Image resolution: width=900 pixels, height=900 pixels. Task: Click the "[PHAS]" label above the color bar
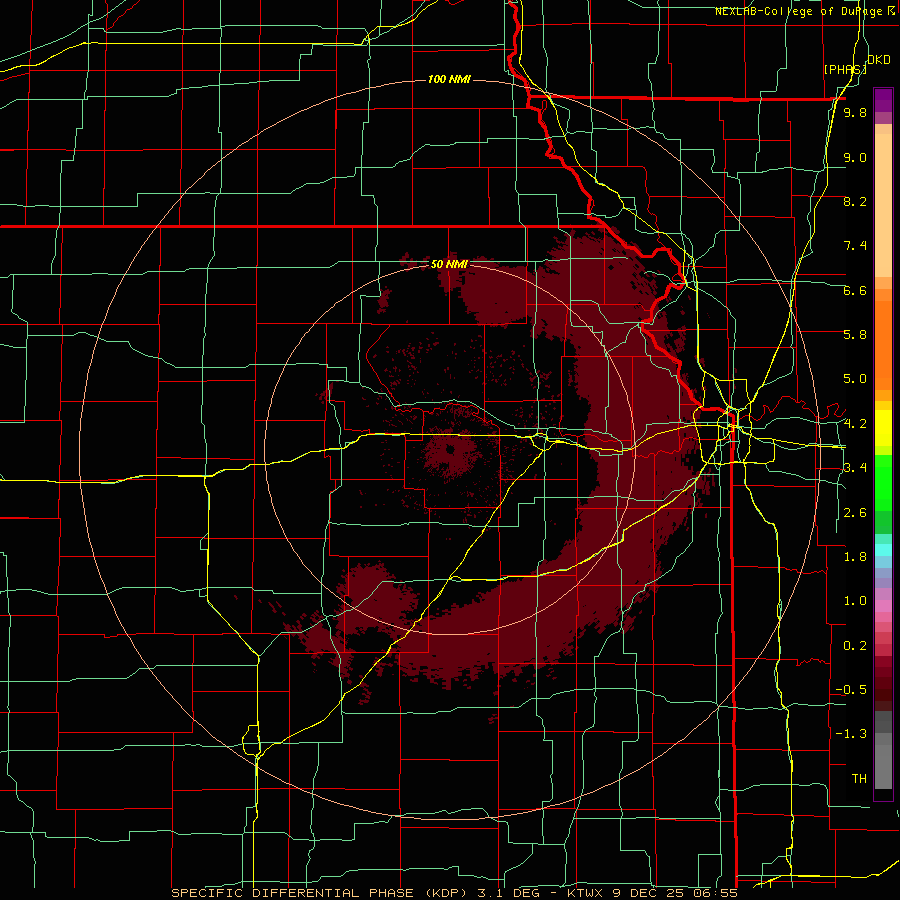(x=845, y=69)
